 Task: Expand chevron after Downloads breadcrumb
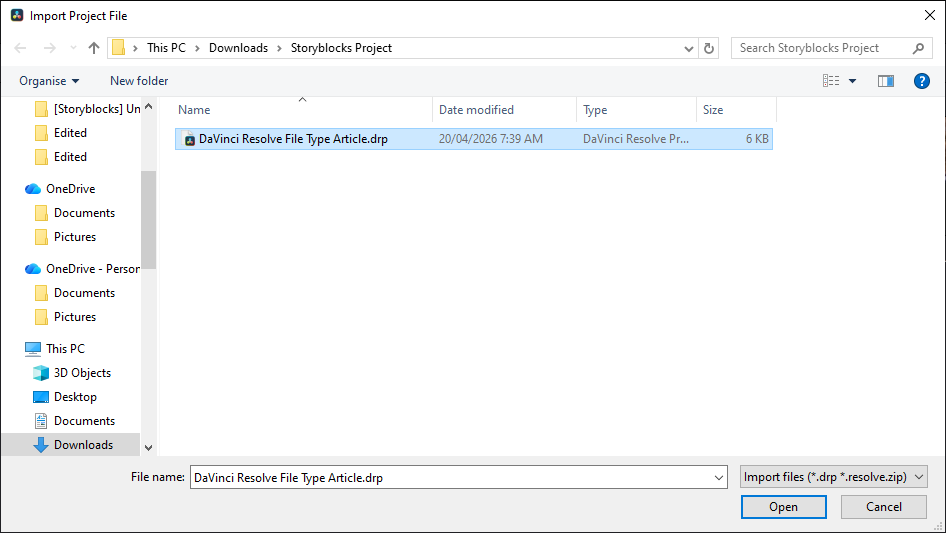pyautogui.click(x=279, y=48)
